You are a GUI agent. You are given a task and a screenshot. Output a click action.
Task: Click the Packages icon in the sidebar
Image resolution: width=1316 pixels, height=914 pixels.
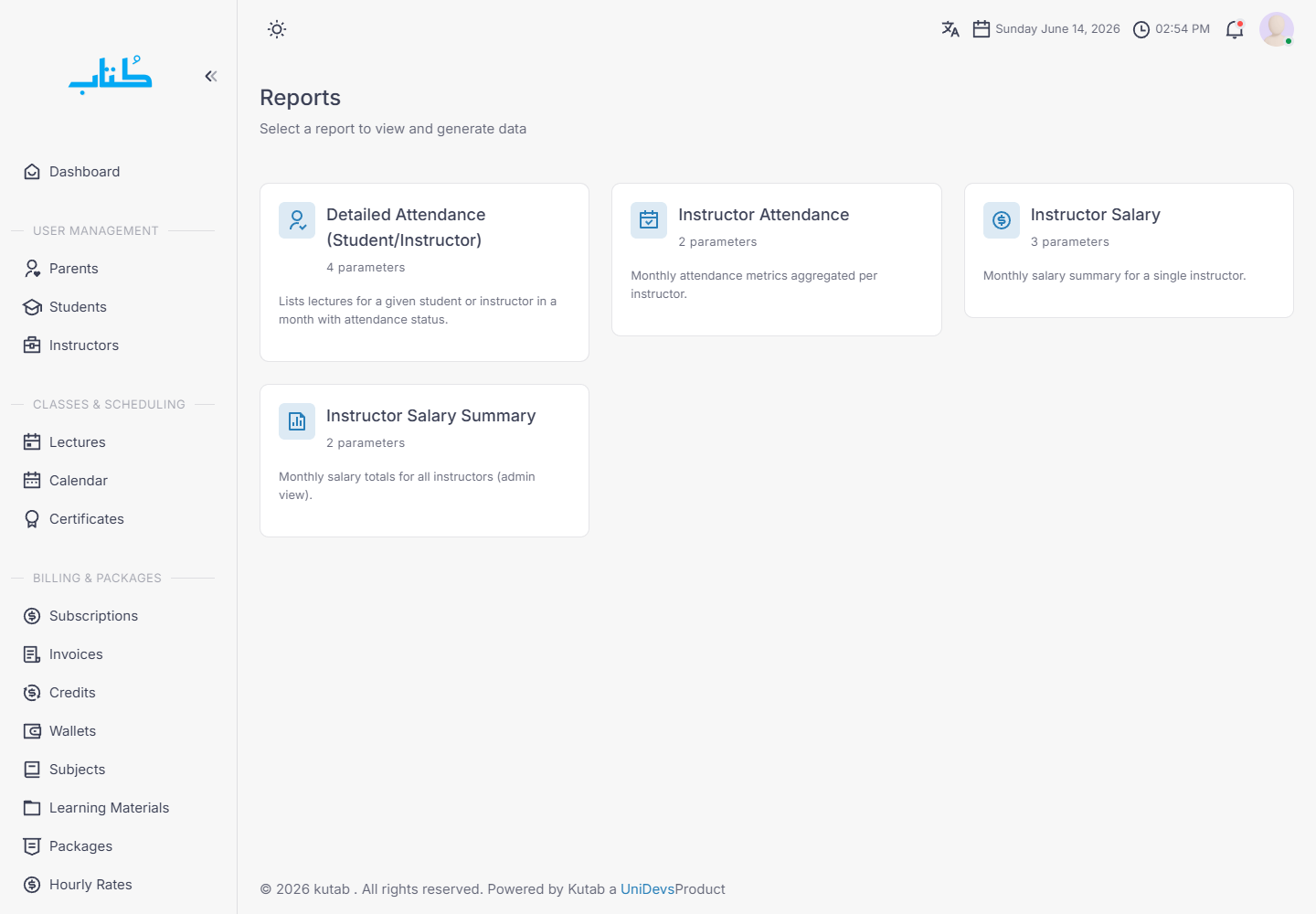(x=32, y=846)
